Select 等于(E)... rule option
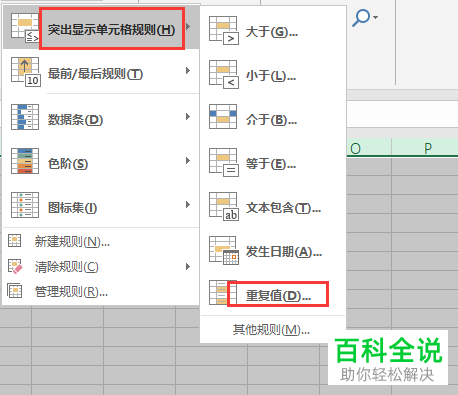 coord(273,163)
